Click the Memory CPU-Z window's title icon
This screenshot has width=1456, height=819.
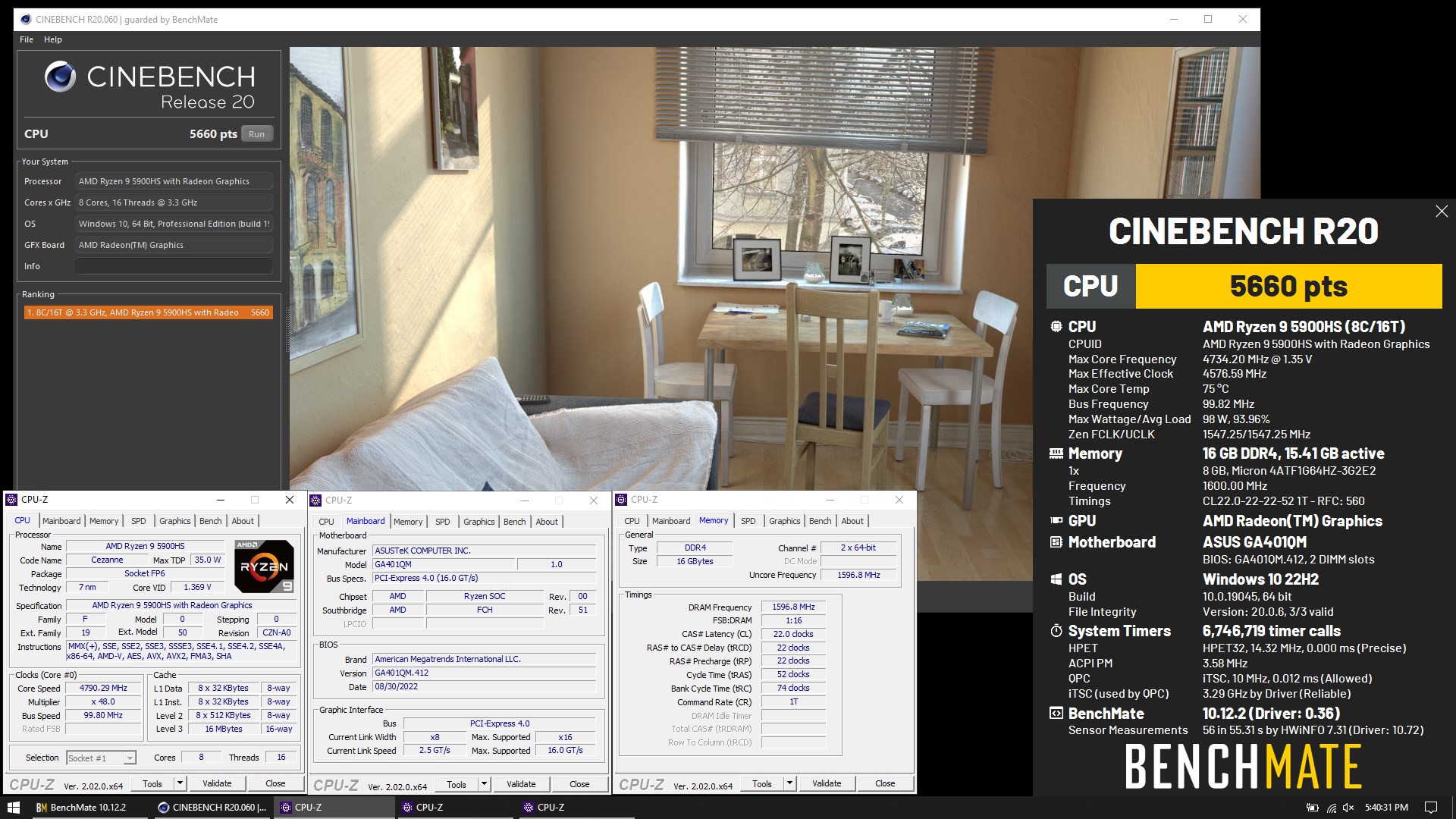pyautogui.click(x=621, y=500)
